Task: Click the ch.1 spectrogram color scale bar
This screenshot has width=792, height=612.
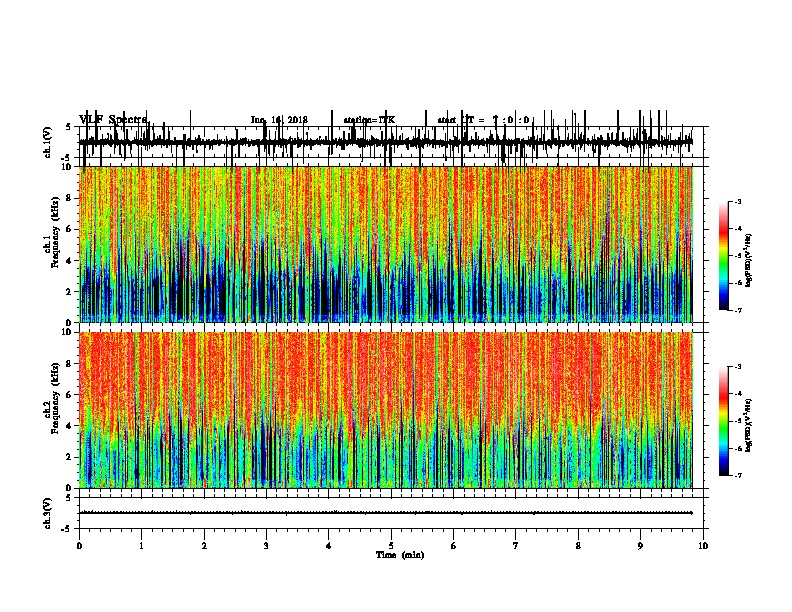Action: click(723, 256)
